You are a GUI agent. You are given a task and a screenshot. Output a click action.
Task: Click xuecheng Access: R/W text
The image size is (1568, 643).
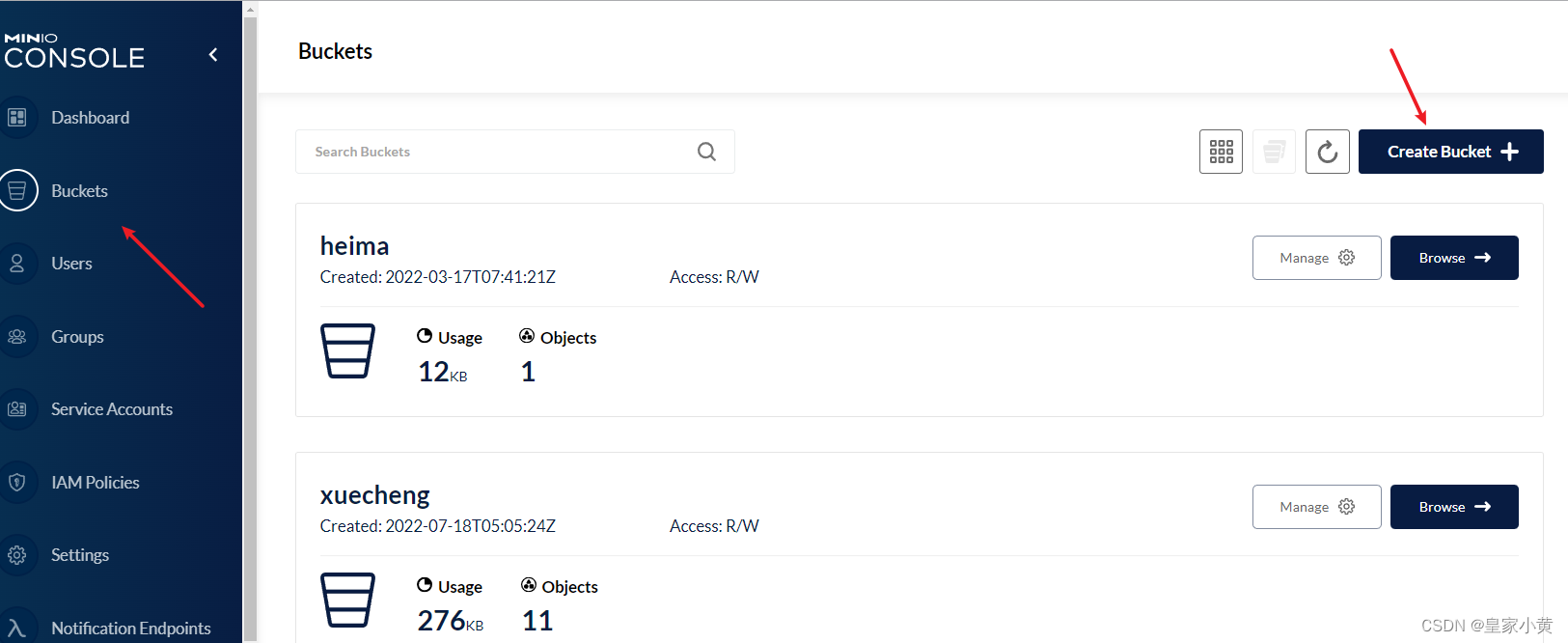[714, 526]
